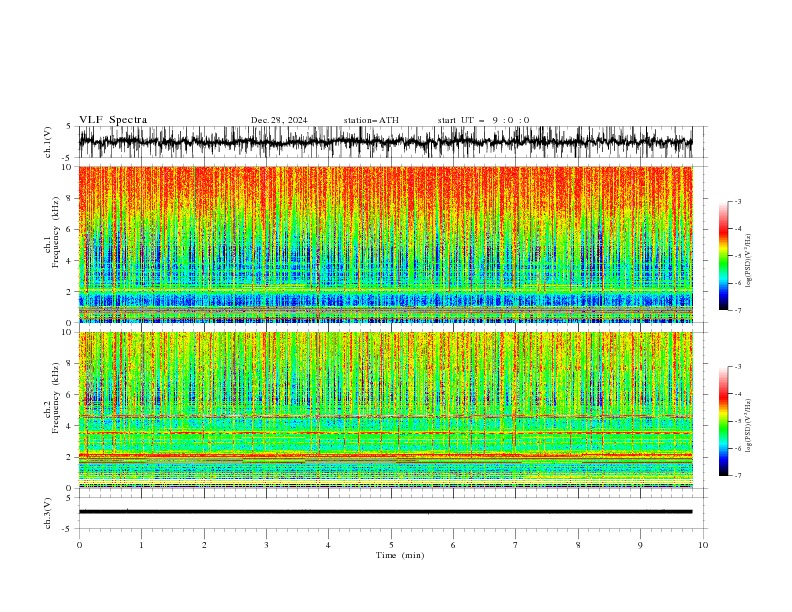This screenshot has height=612, width=792.
Task: Click the "ch.1 Frequency (kHz)" axis label
Action: pos(53,233)
